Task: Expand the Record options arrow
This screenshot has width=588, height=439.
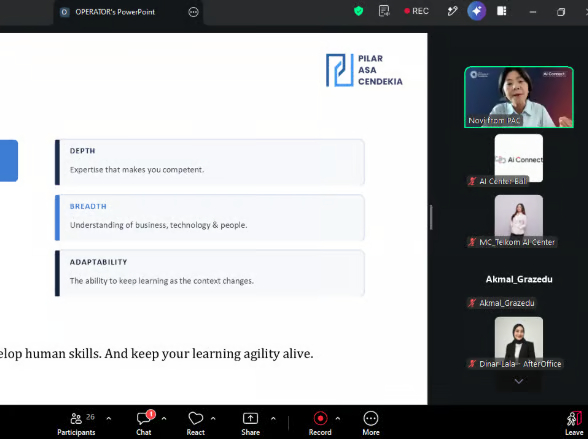Action: click(x=338, y=418)
